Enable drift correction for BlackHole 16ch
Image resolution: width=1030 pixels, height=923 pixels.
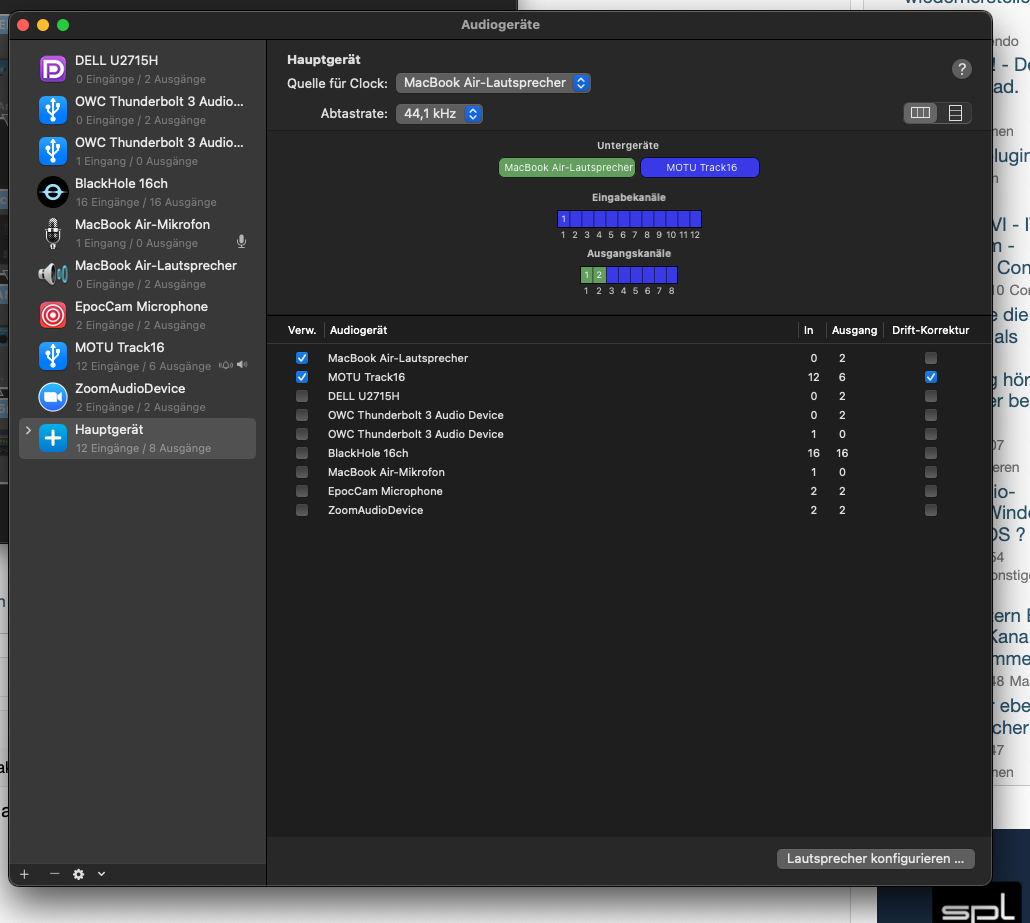(930, 453)
